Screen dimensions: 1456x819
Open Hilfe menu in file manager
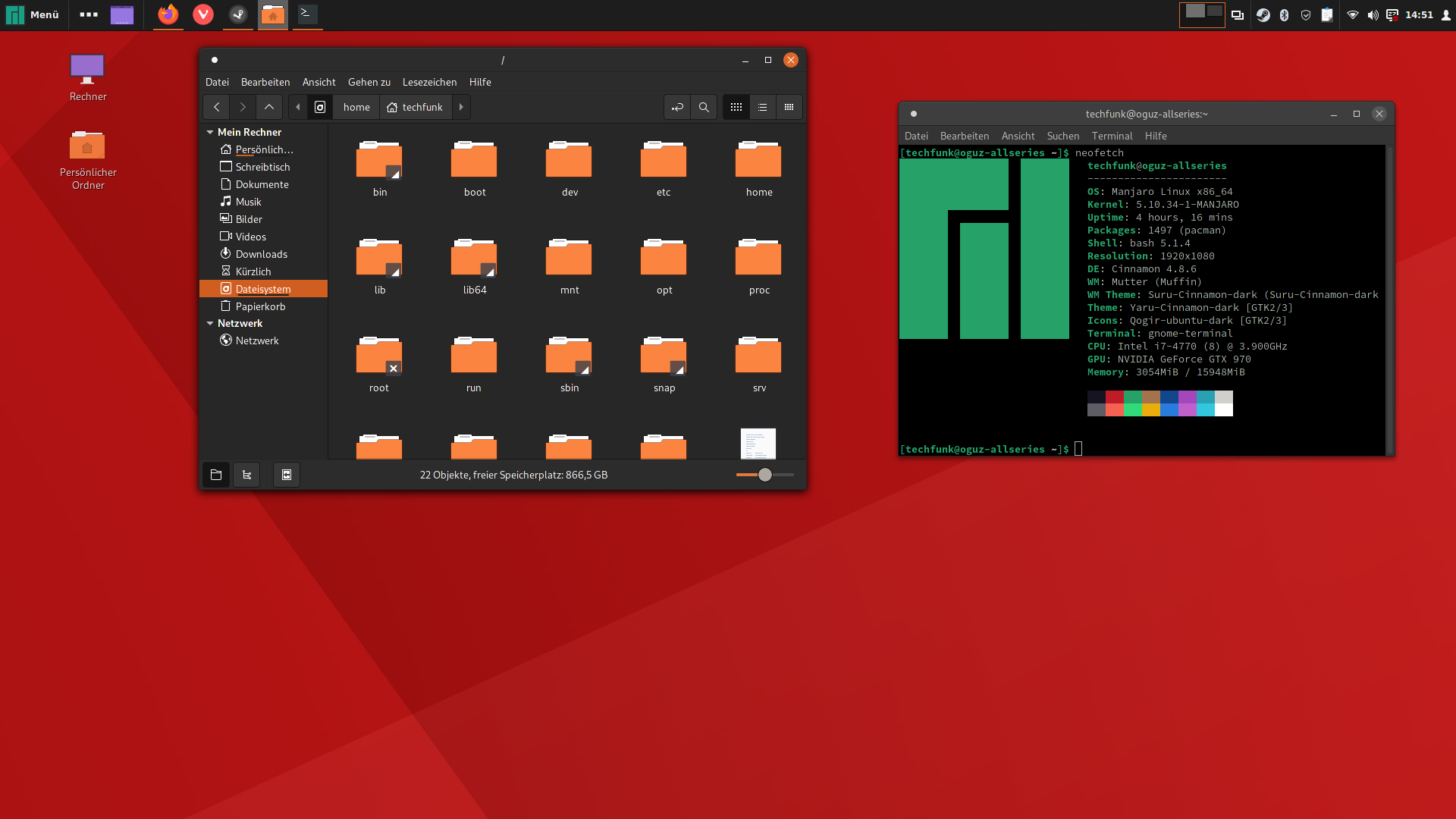pyautogui.click(x=480, y=82)
